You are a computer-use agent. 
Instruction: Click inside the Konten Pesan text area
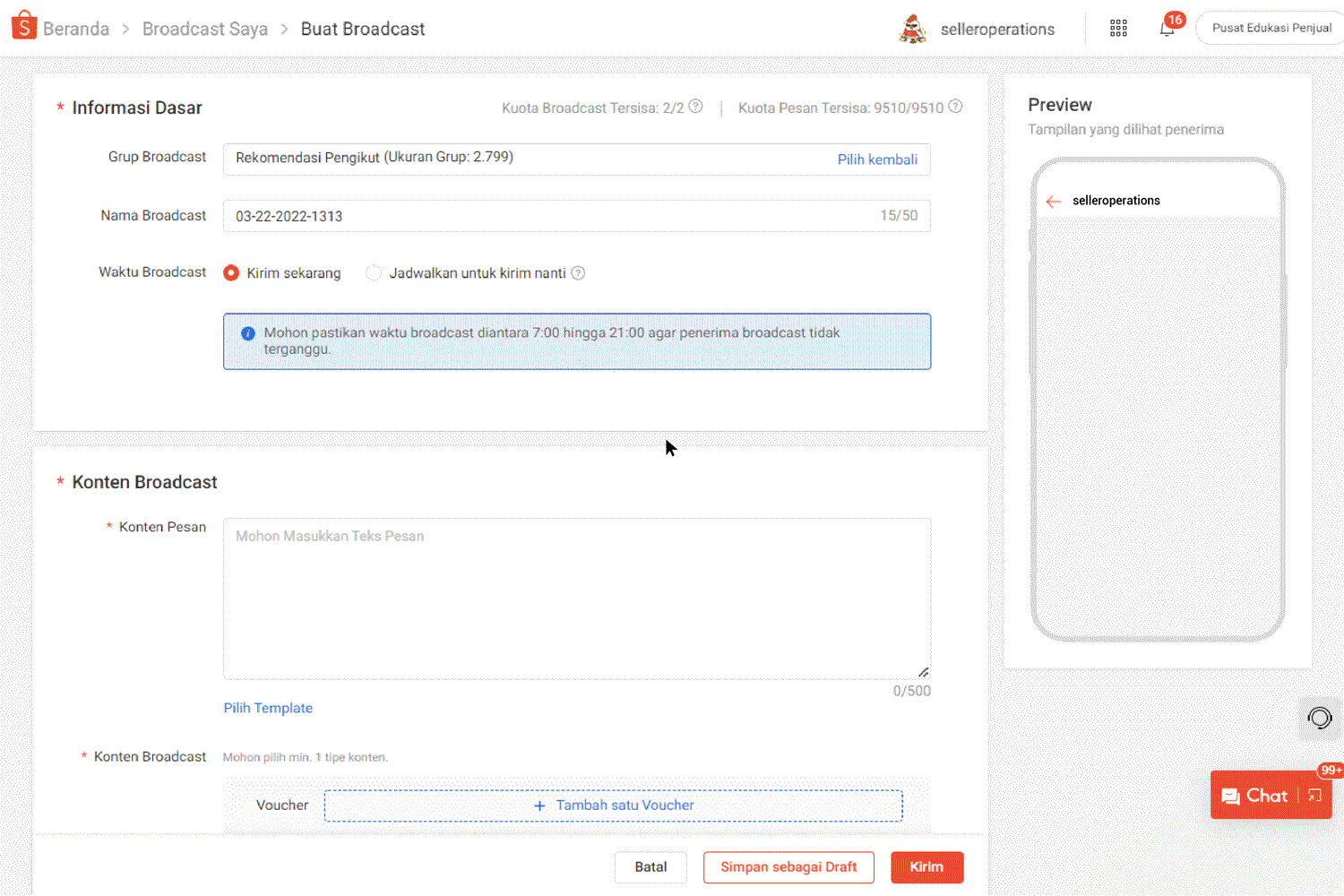(x=577, y=596)
